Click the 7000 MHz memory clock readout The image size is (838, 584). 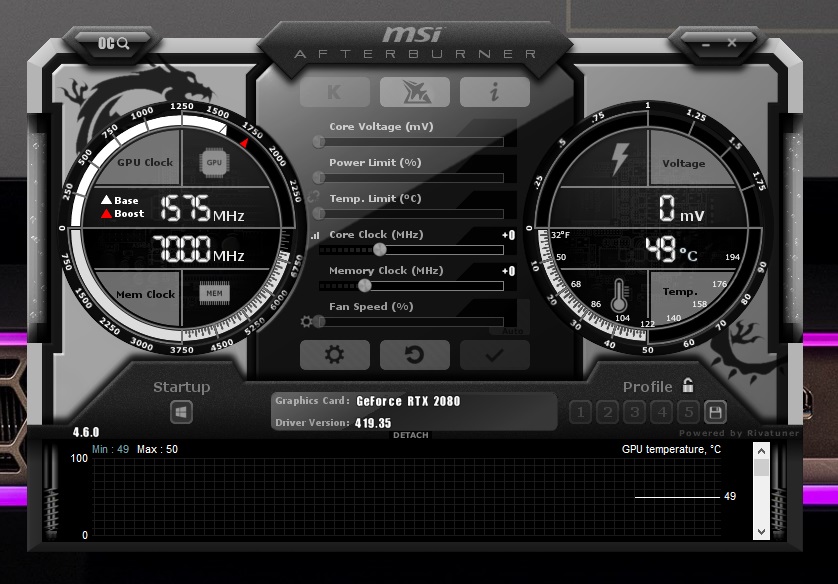click(198, 249)
